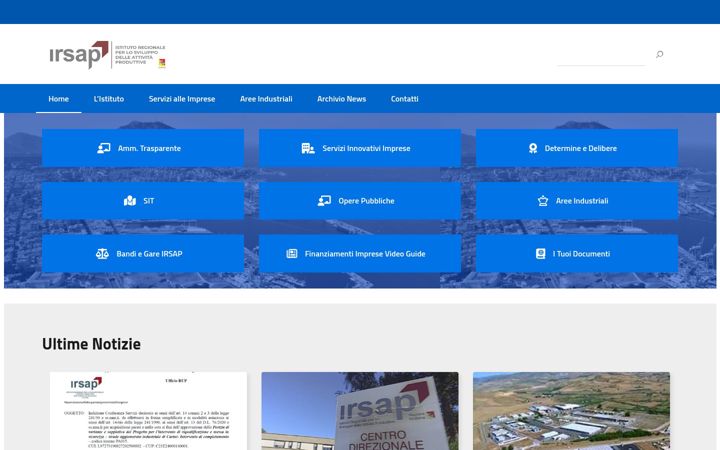Click the I Tuoi Documenti icon
720x450 pixels.
(540, 253)
